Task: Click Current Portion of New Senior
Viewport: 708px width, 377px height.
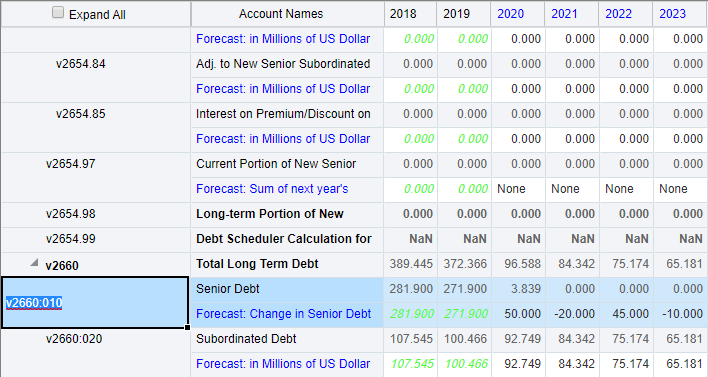Action: (276, 164)
